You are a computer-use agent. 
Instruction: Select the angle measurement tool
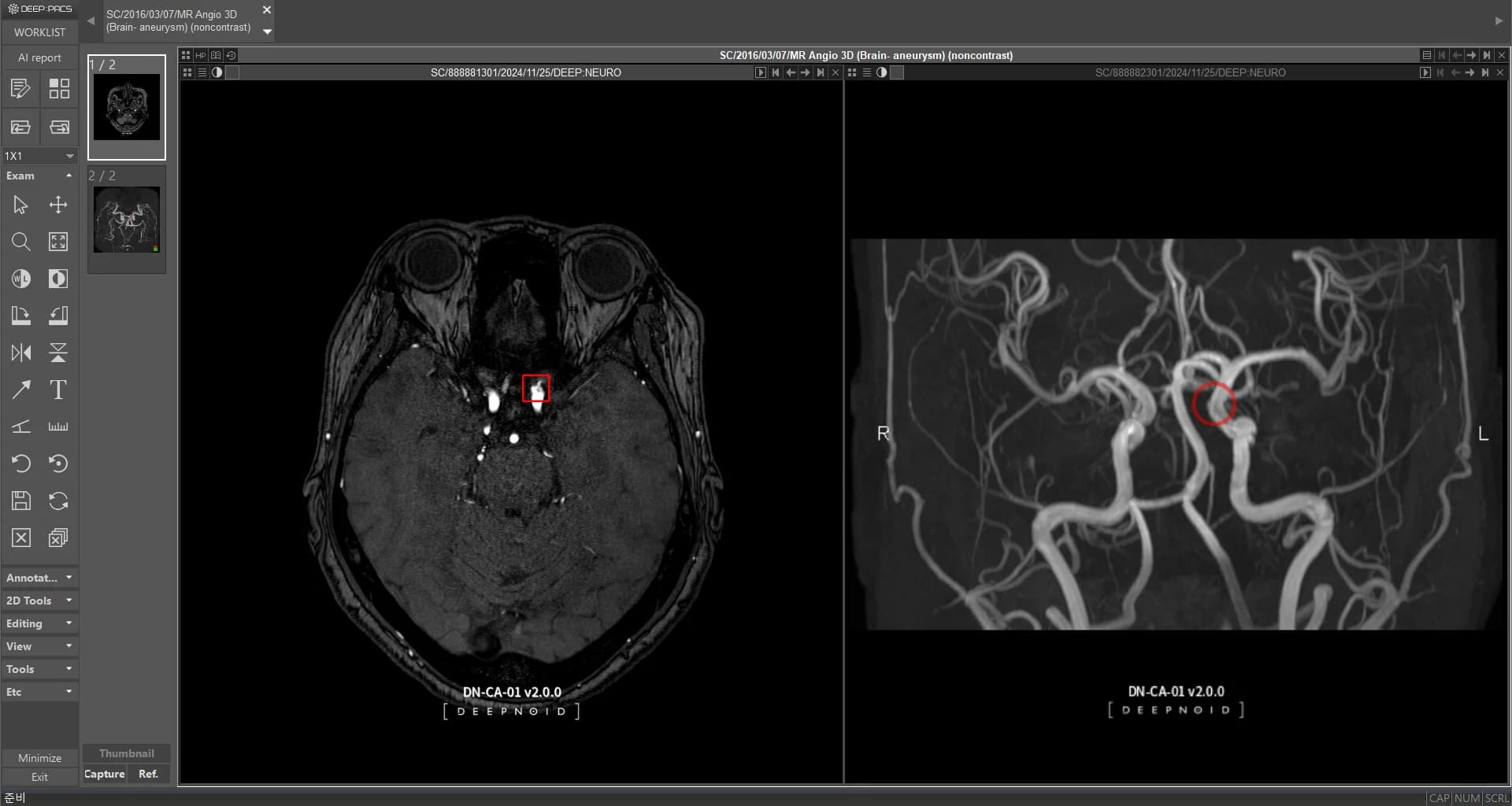pyautogui.click(x=21, y=427)
